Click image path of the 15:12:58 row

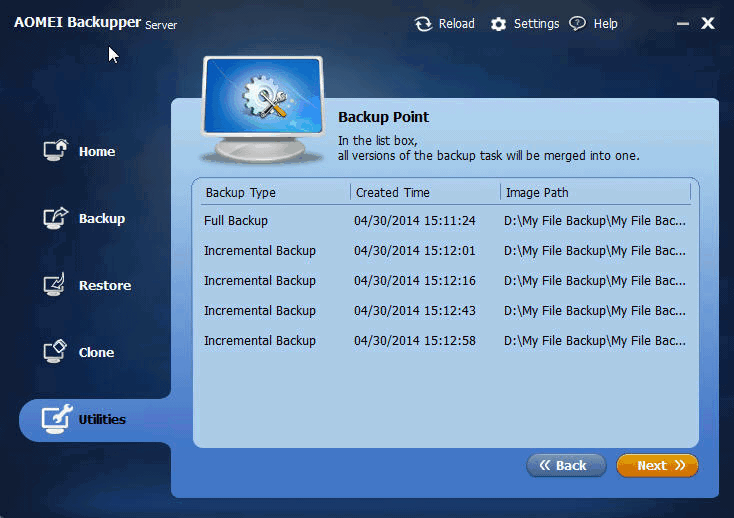pyautogui.click(x=595, y=341)
